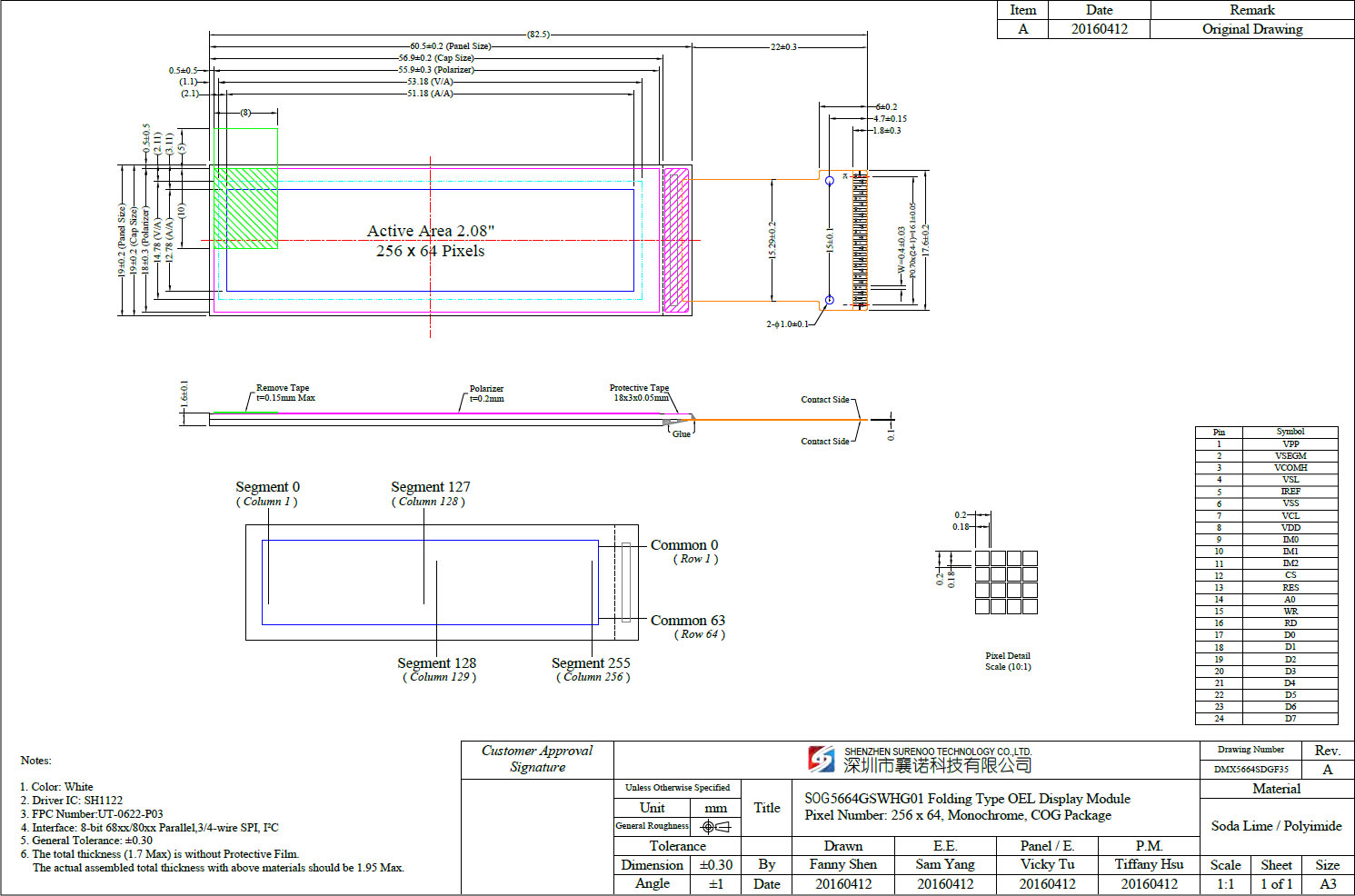Select the magenta hatched protective tape region
The width and height of the screenshot is (1355, 896).
pyautogui.click(x=676, y=241)
